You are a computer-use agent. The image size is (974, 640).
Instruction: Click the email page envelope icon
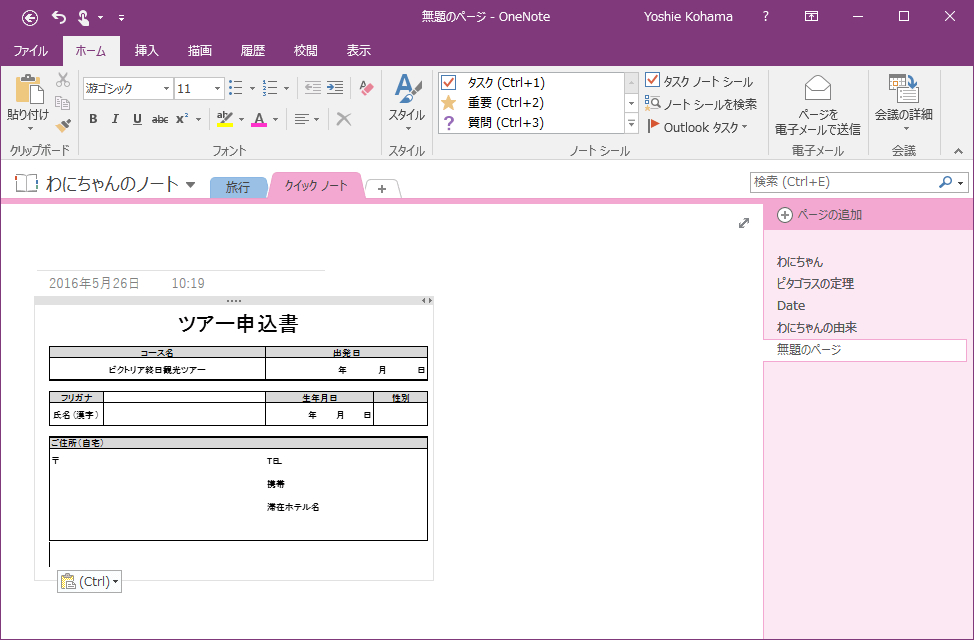pos(817,89)
